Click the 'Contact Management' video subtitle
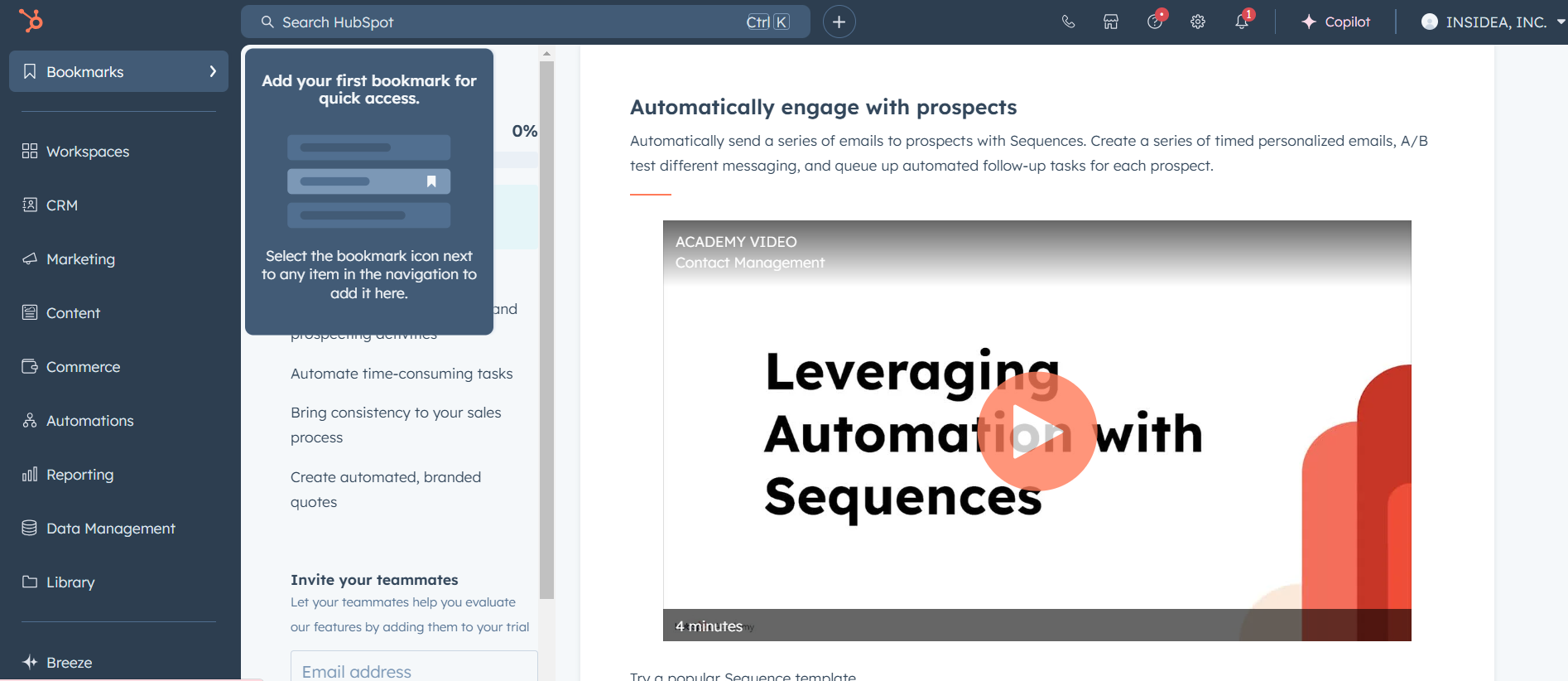Viewport: 1568px width, 681px height. (x=750, y=263)
